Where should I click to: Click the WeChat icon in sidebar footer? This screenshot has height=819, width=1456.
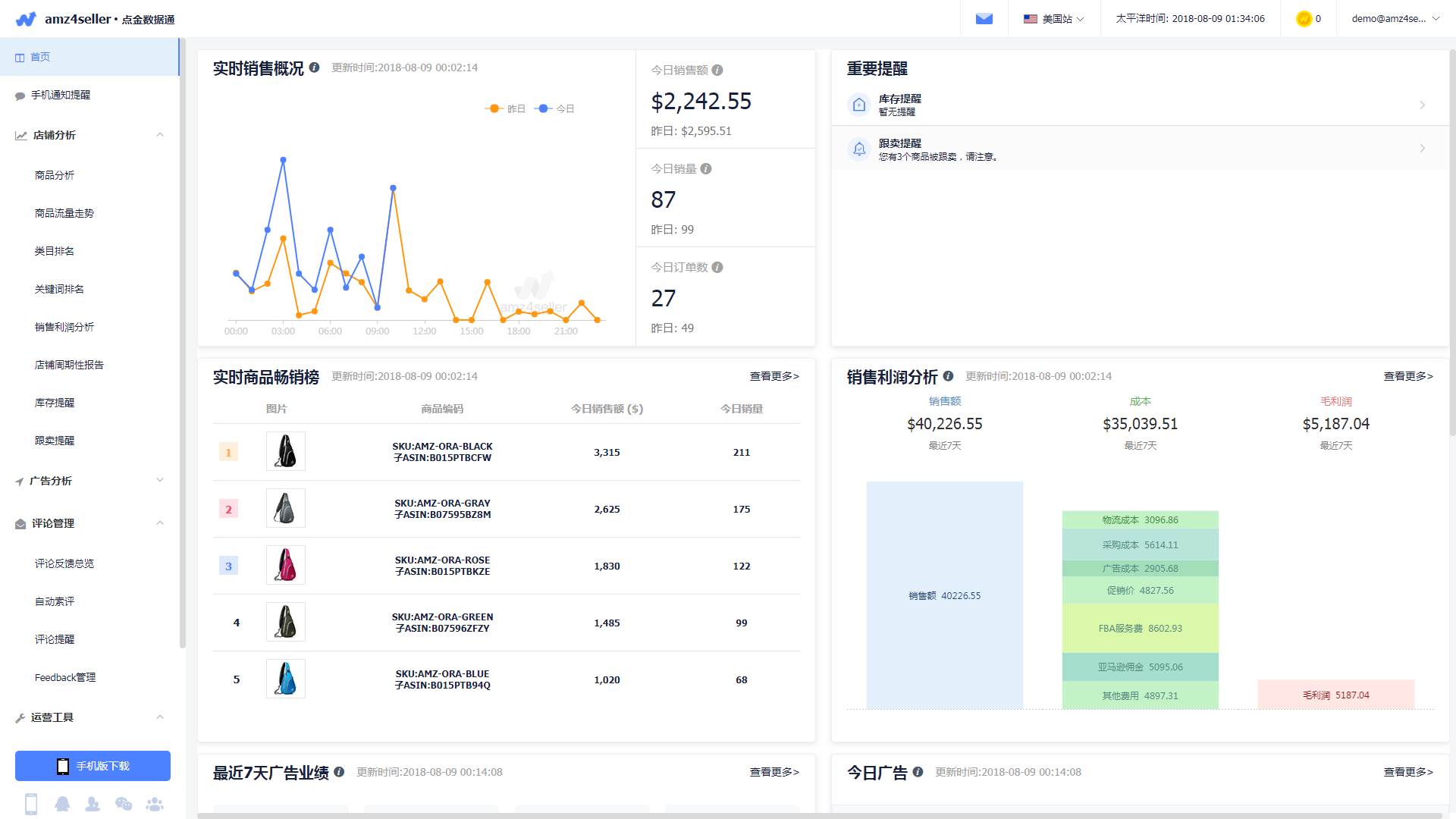(x=124, y=804)
